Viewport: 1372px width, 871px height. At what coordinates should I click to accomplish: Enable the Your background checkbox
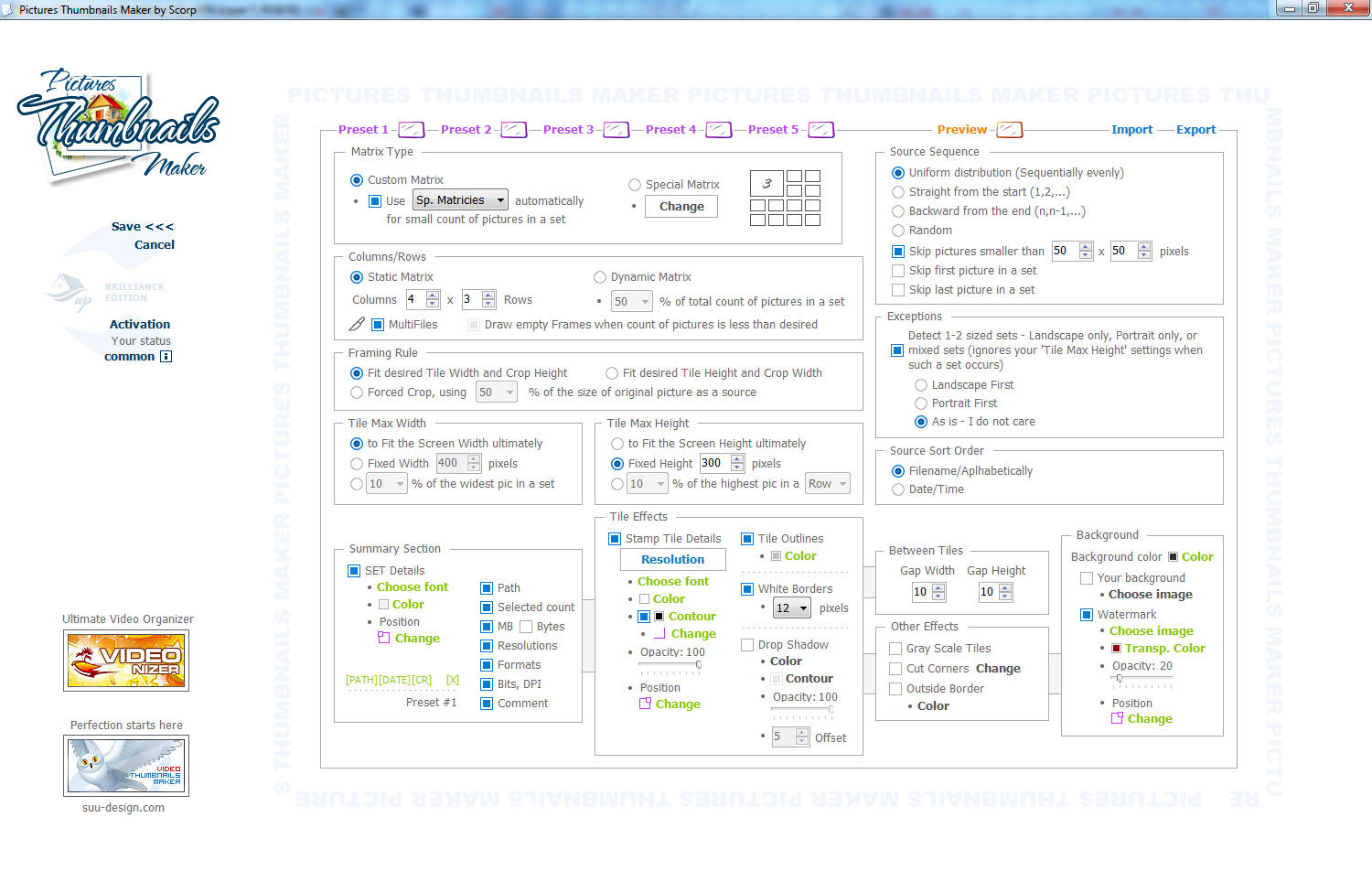point(1087,578)
